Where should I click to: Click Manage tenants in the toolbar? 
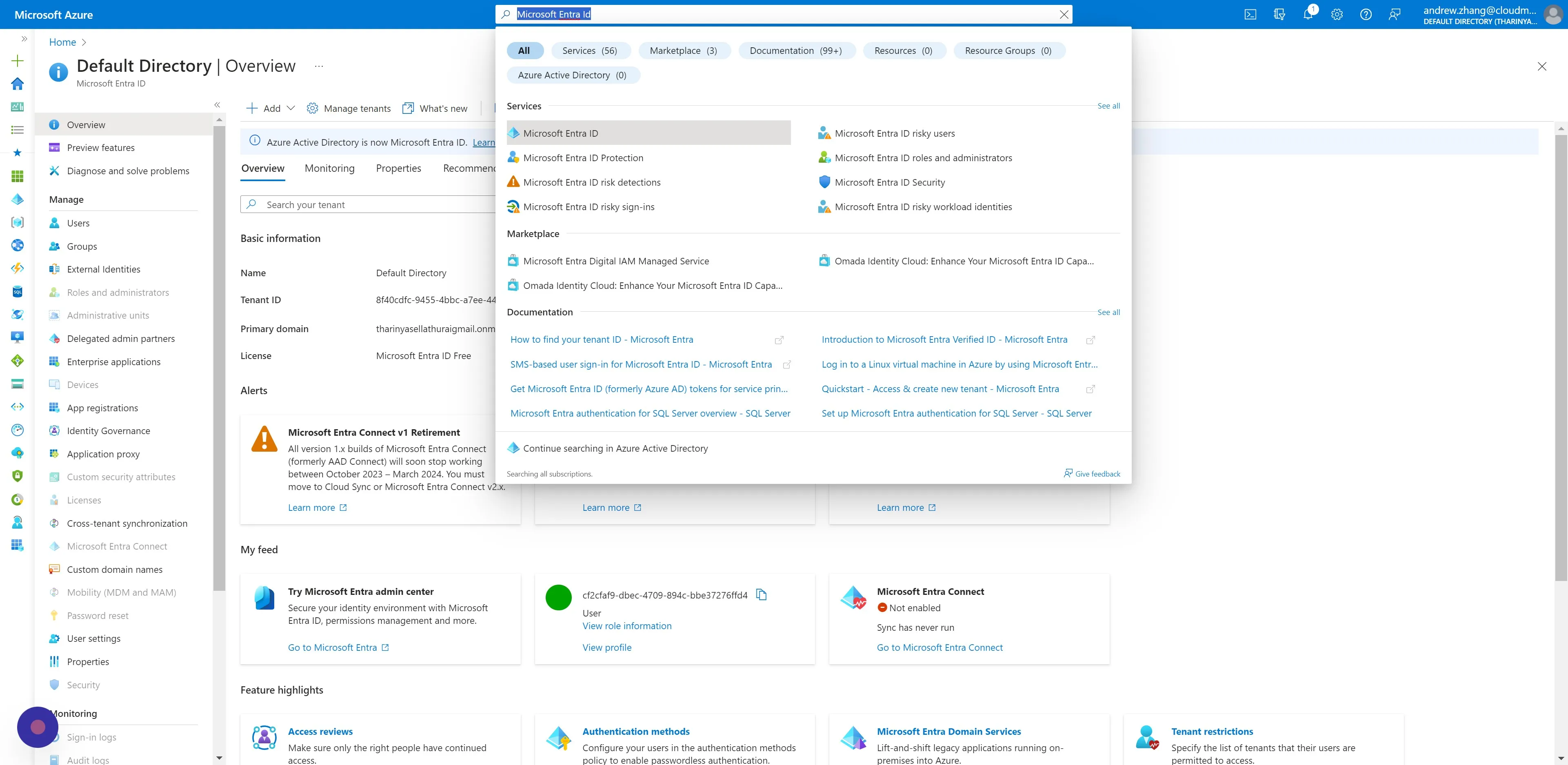pyautogui.click(x=349, y=109)
